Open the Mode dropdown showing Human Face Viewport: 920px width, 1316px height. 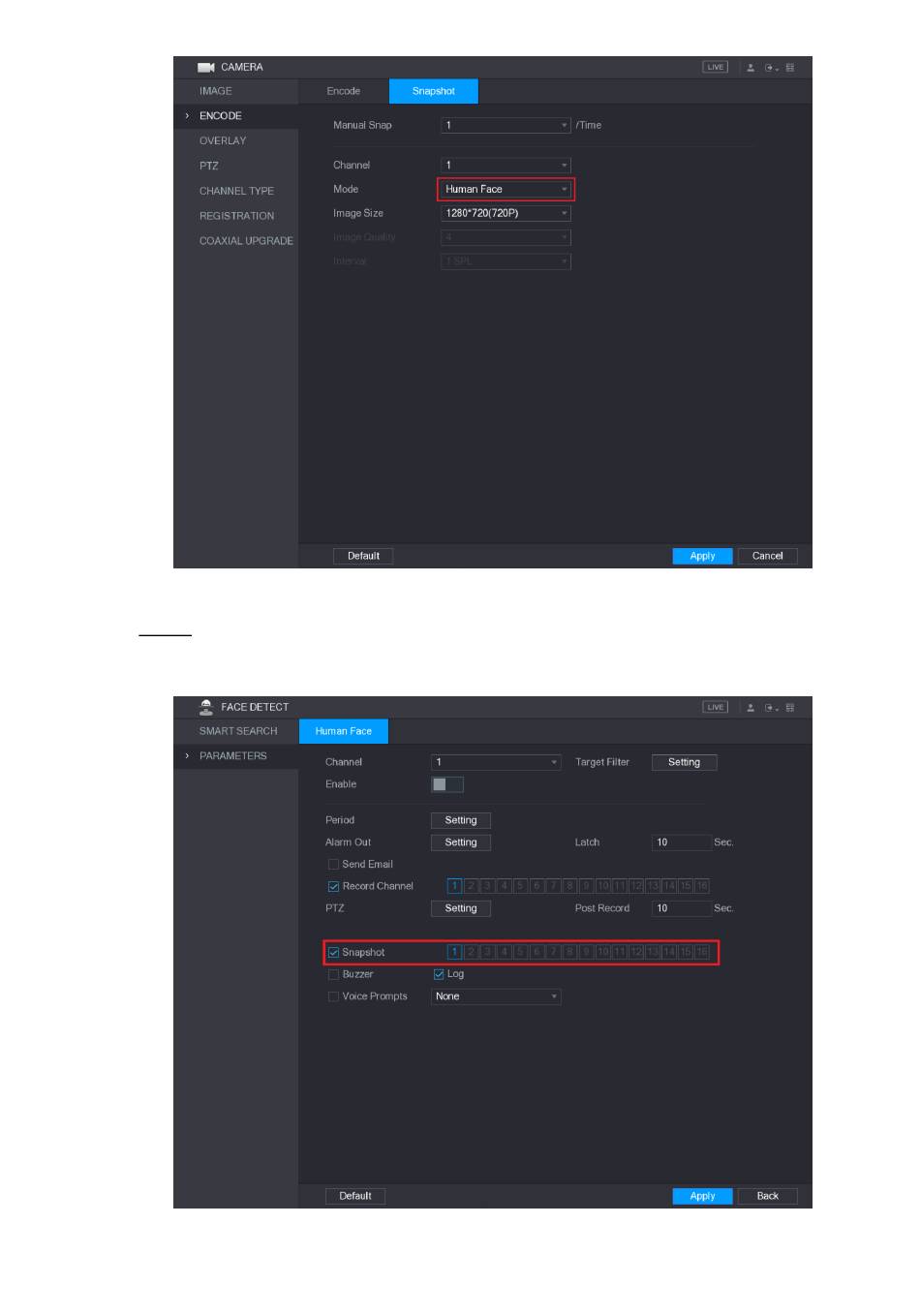click(x=506, y=189)
